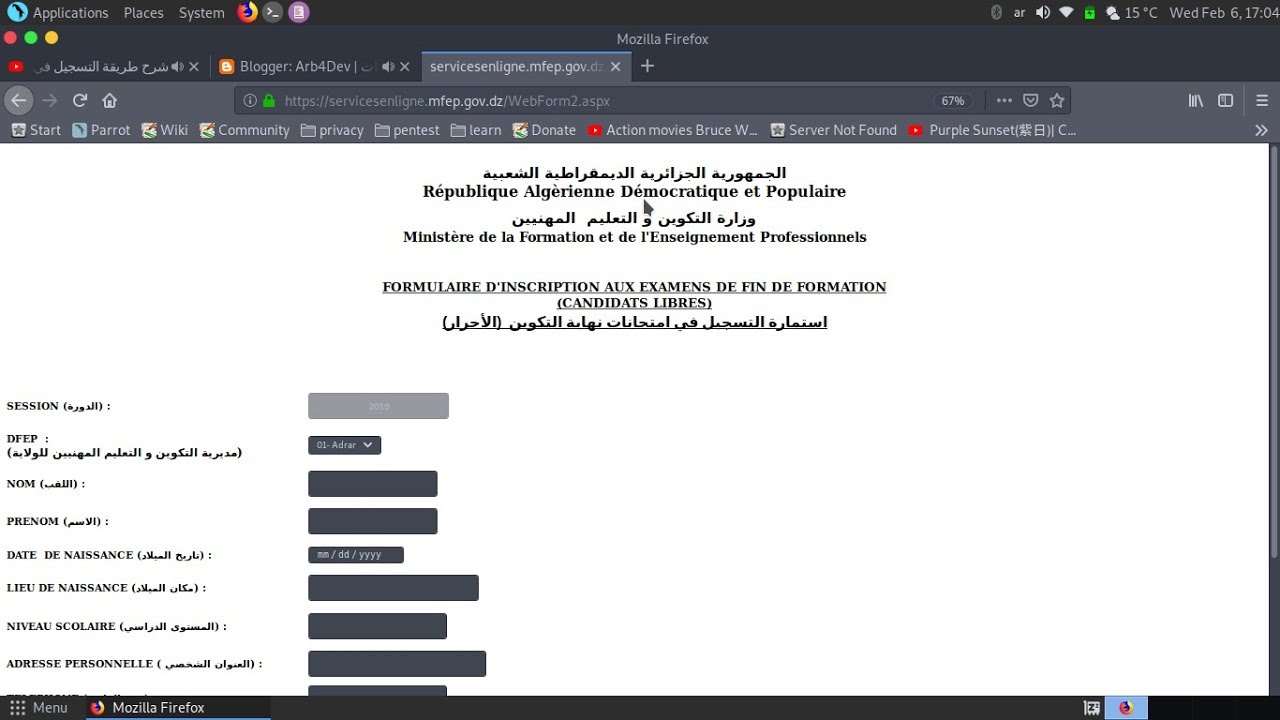Expand the learn bookmarks folder
Viewport: 1280px width, 720px height.
[476, 130]
